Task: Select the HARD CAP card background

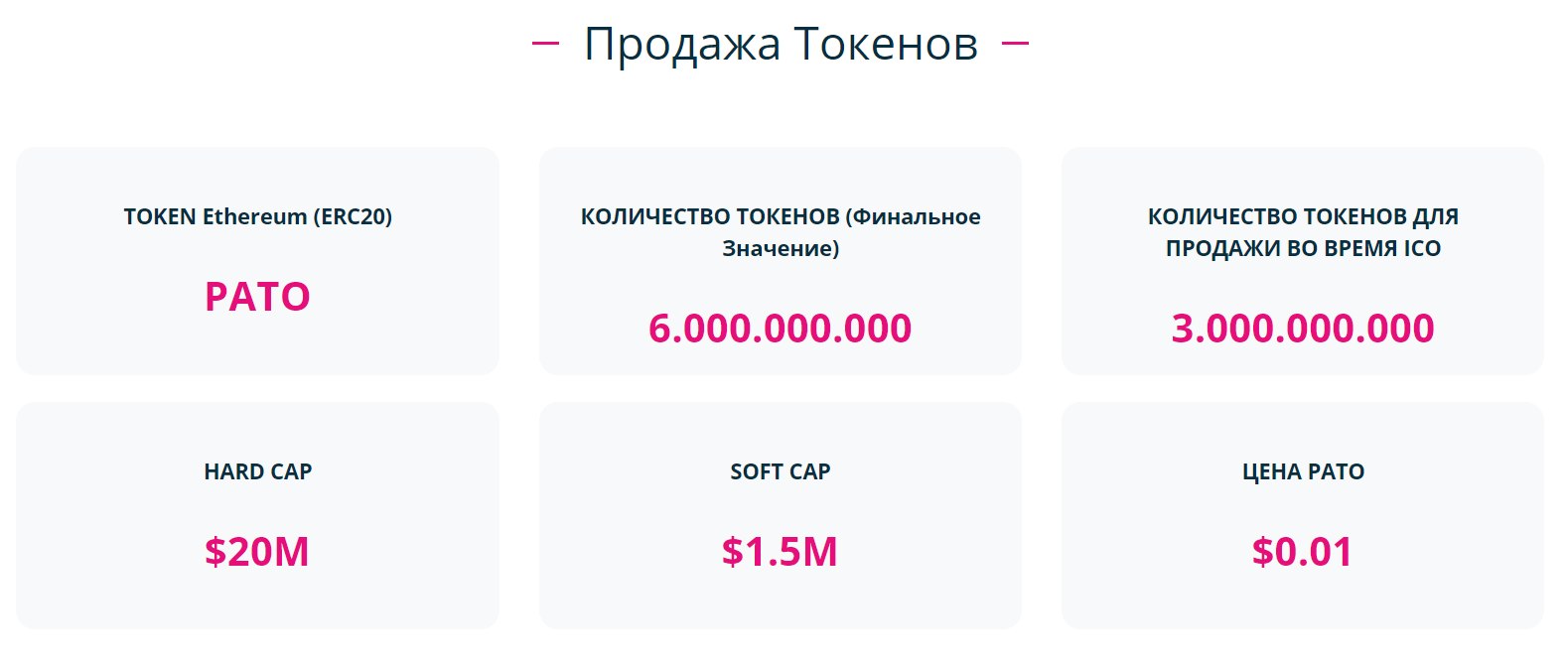Action: coord(257,515)
